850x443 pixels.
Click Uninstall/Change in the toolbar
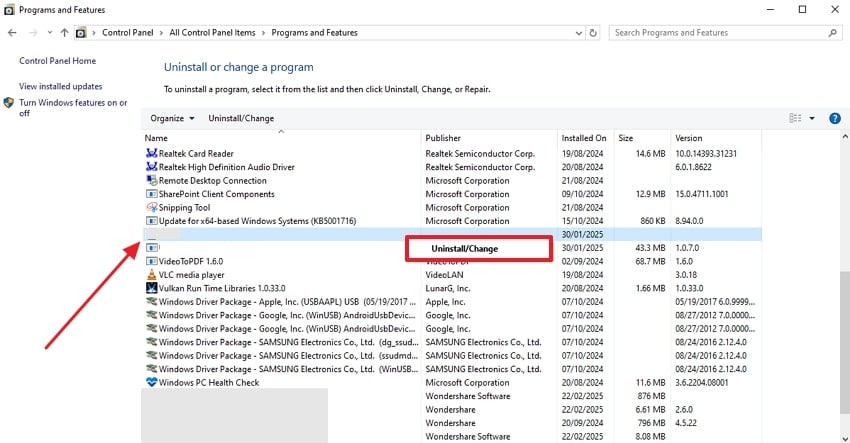241,118
